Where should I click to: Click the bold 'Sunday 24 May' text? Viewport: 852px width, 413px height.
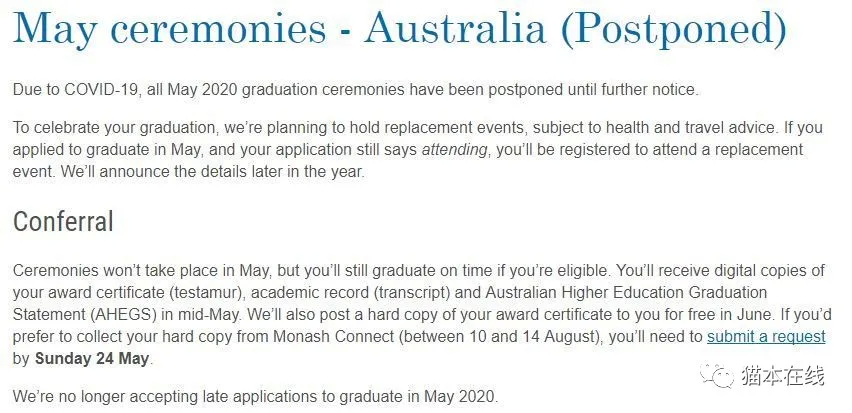(92, 360)
